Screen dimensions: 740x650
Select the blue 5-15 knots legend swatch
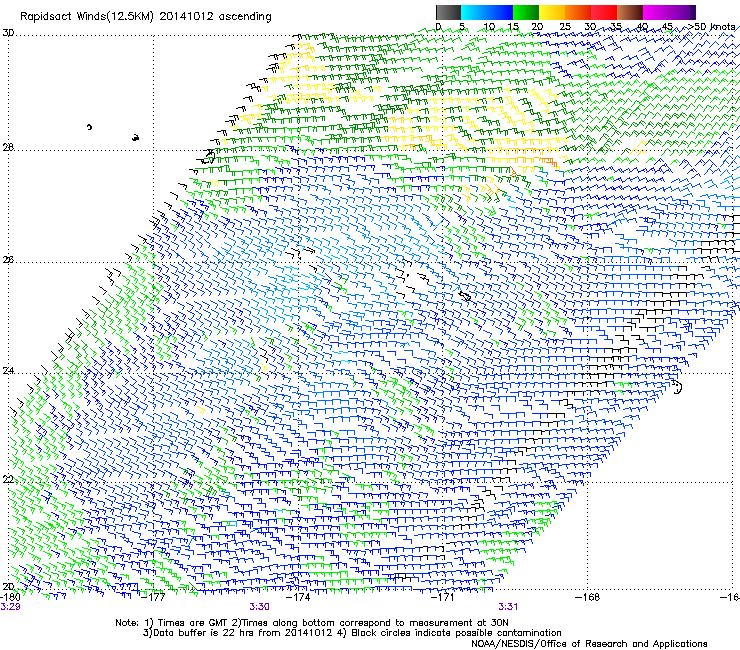[487, 12]
